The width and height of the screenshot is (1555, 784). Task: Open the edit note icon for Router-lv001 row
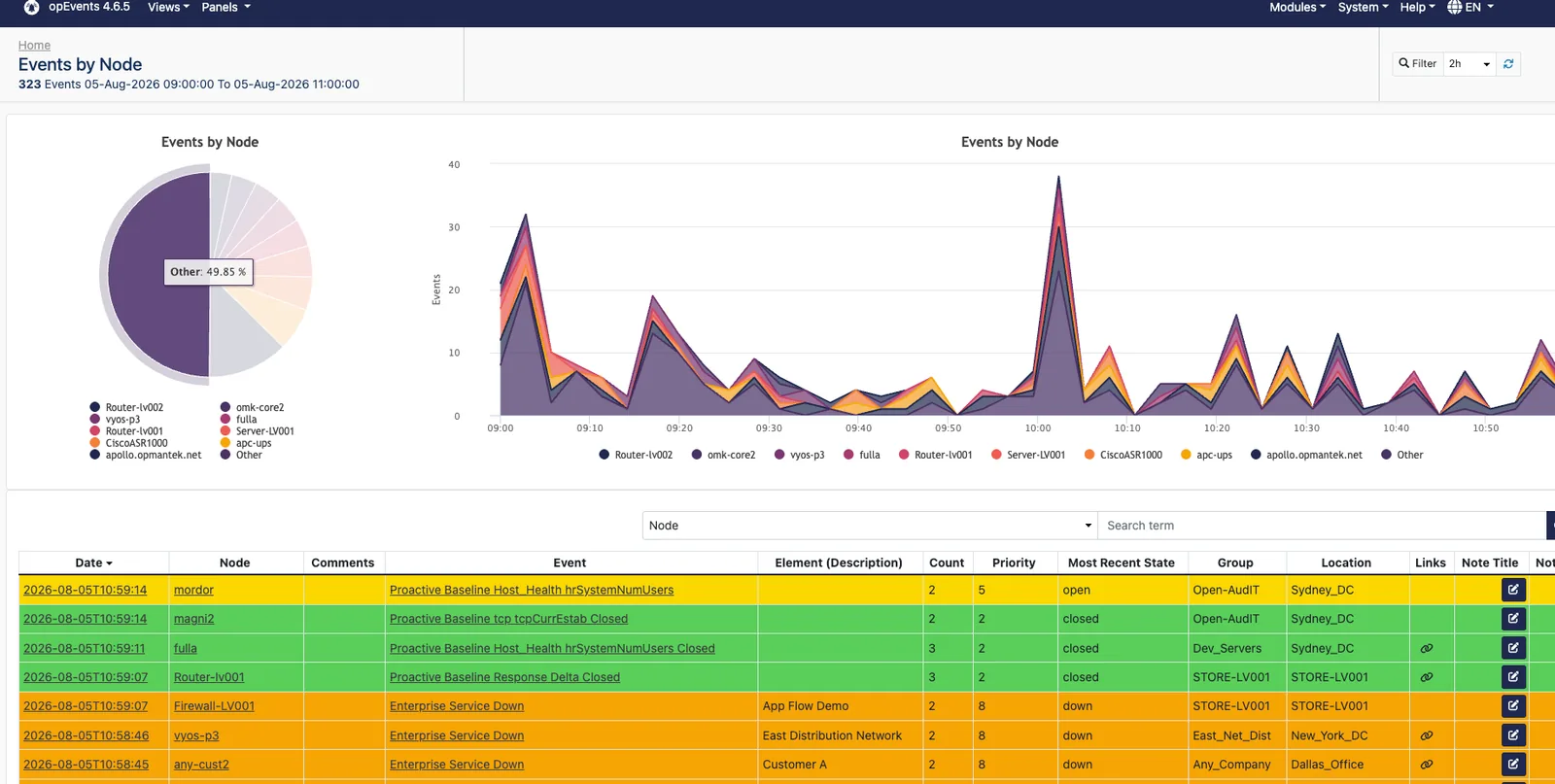(x=1513, y=677)
